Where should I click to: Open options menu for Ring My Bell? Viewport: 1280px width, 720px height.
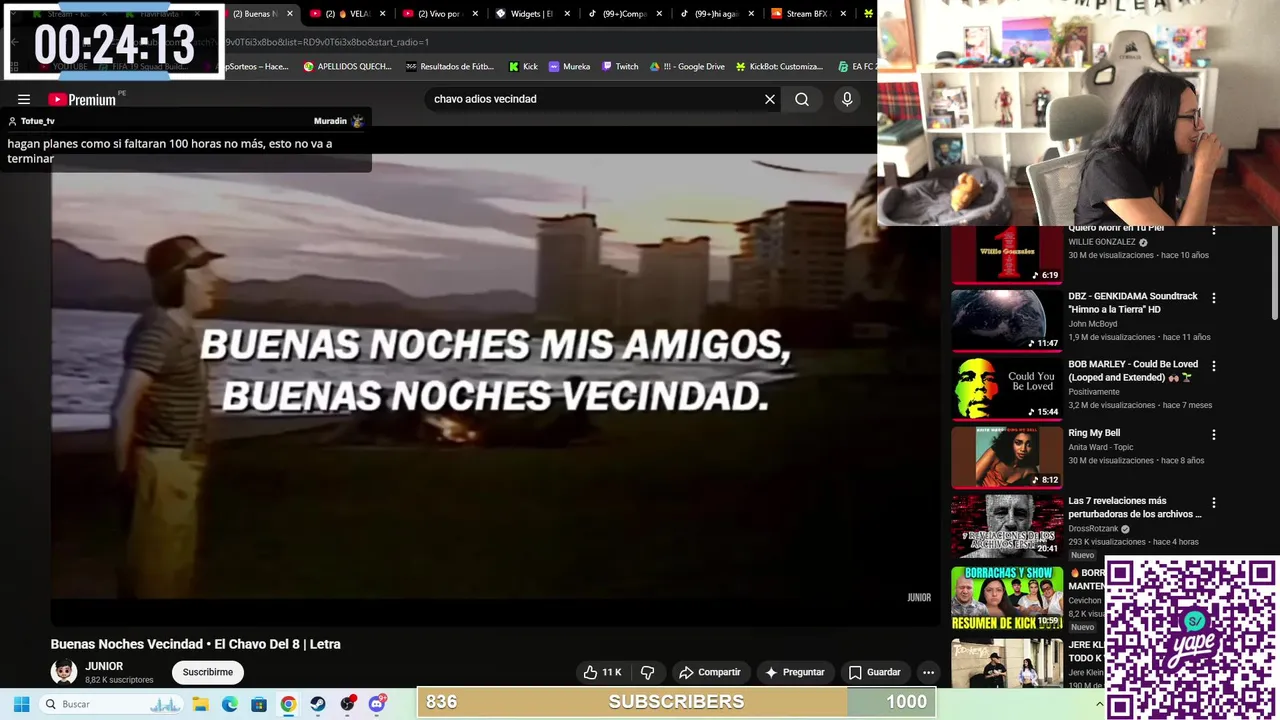[x=1214, y=435]
